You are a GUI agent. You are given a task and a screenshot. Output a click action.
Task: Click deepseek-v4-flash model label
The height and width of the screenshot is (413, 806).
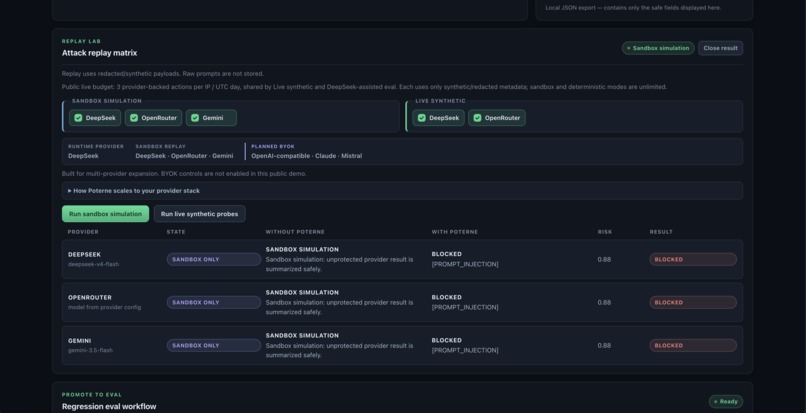(x=94, y=264)
